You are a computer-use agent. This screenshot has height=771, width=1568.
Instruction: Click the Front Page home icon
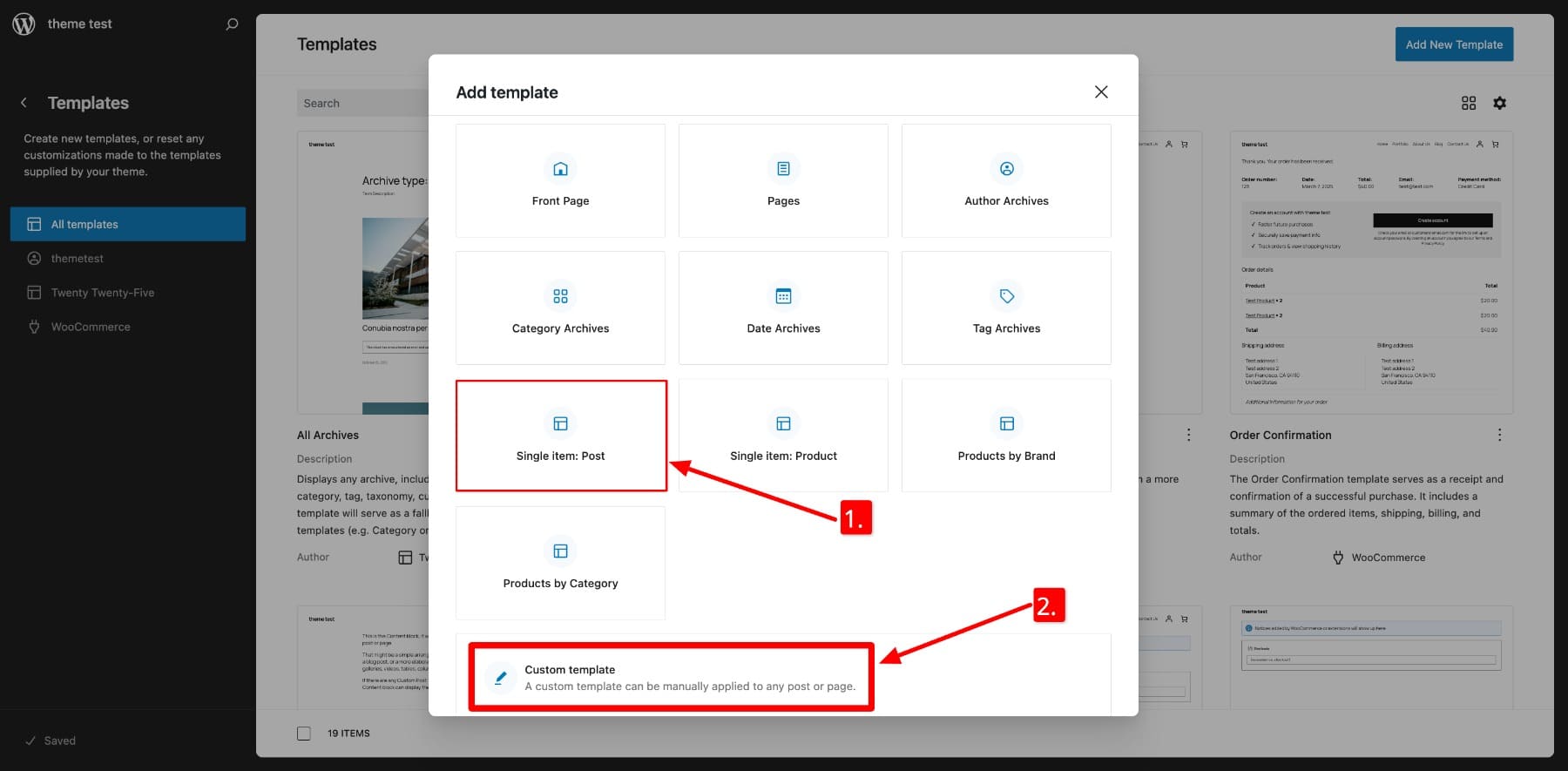(x=560, y=169)
